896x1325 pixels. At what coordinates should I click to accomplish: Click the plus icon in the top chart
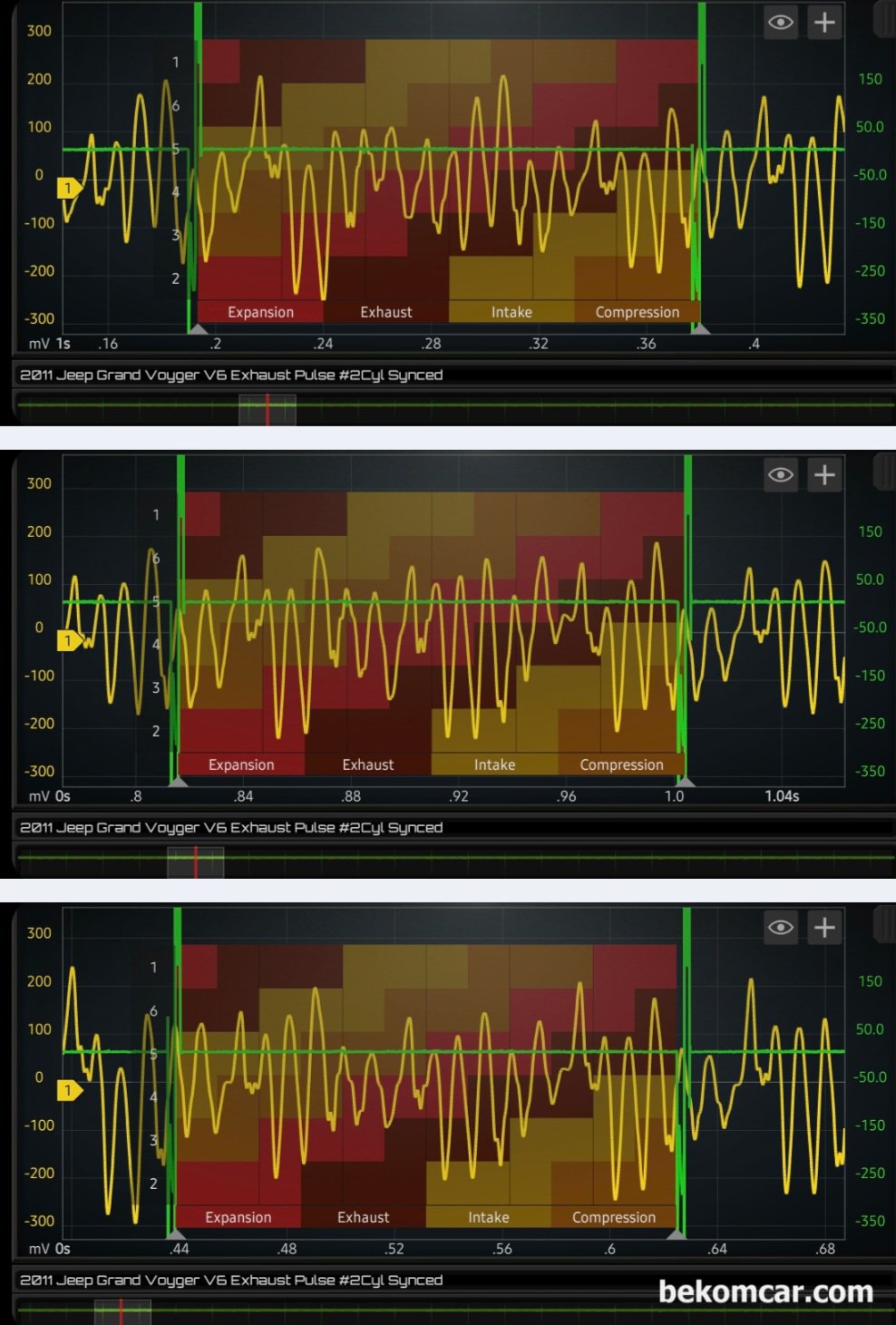pos(824,23)
